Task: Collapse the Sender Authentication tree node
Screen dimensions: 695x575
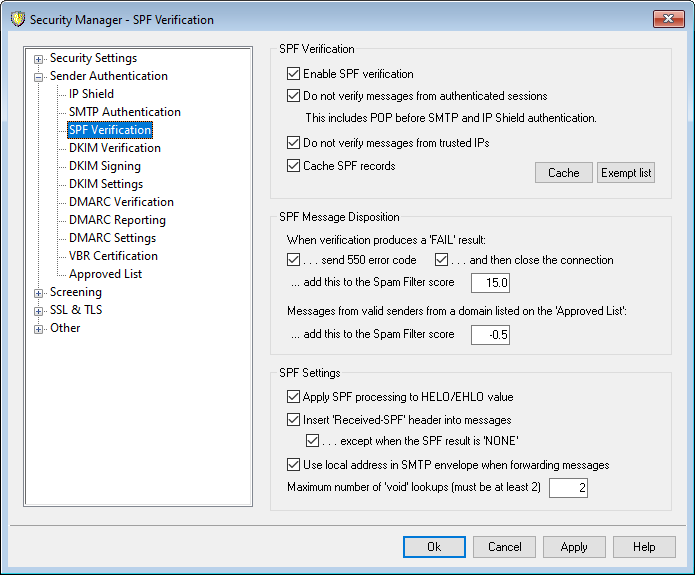Action: coord(39,77)
